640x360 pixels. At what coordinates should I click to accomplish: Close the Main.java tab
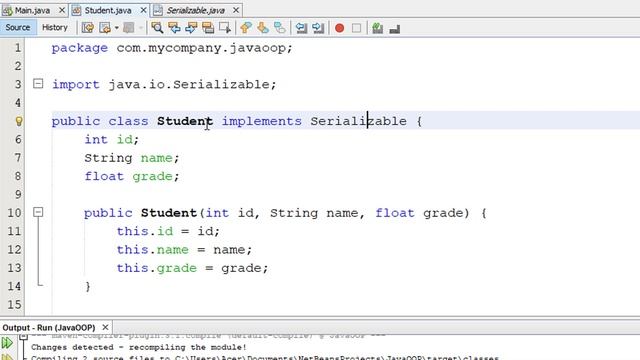[x=62, y=11]
